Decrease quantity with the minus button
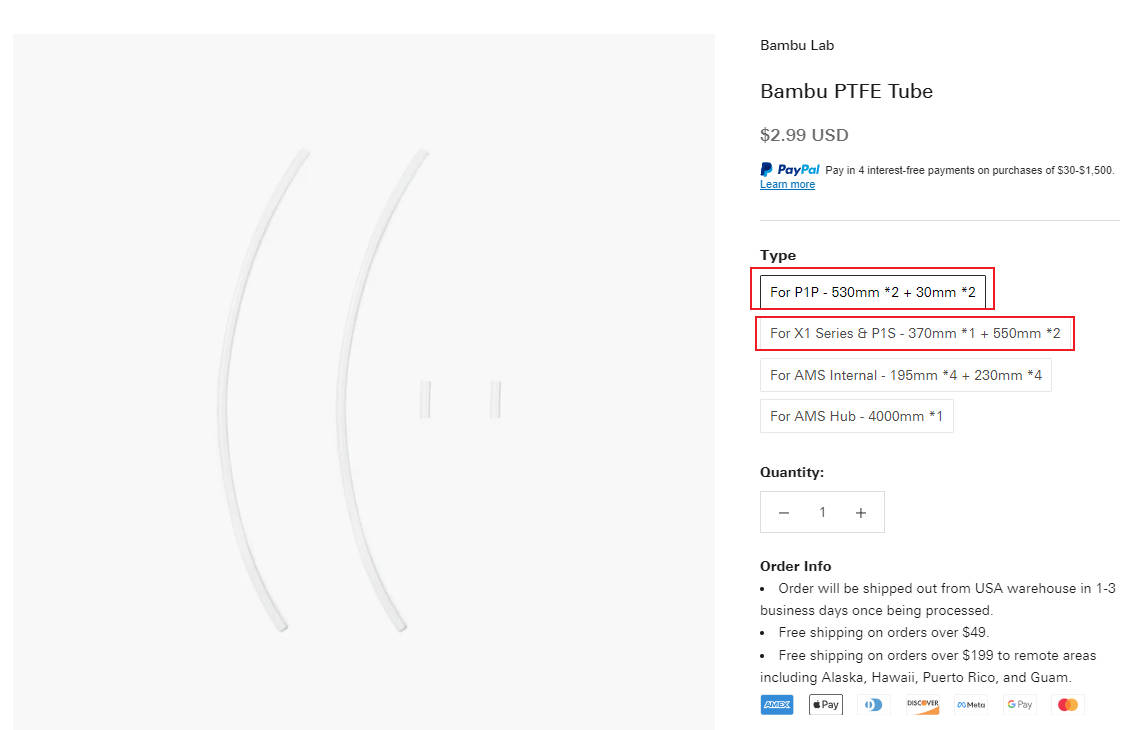 pos(784,512)
